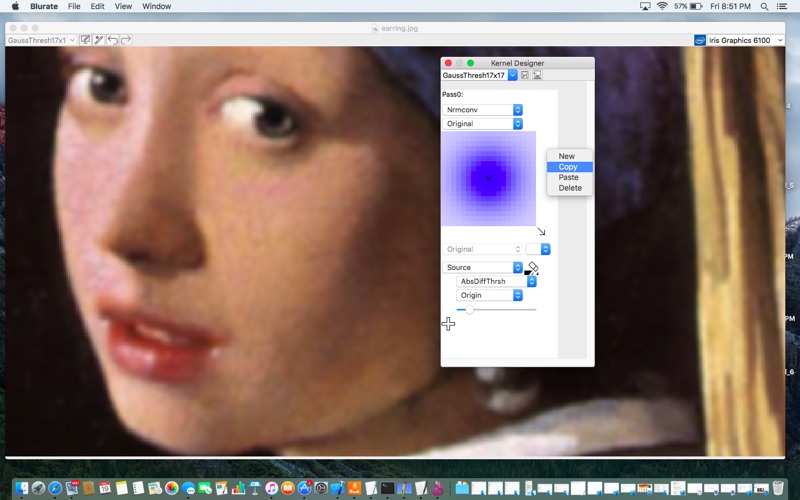Close the Kernel Designer window
Viewport: 800px width, 500px height.
point(448,63)
